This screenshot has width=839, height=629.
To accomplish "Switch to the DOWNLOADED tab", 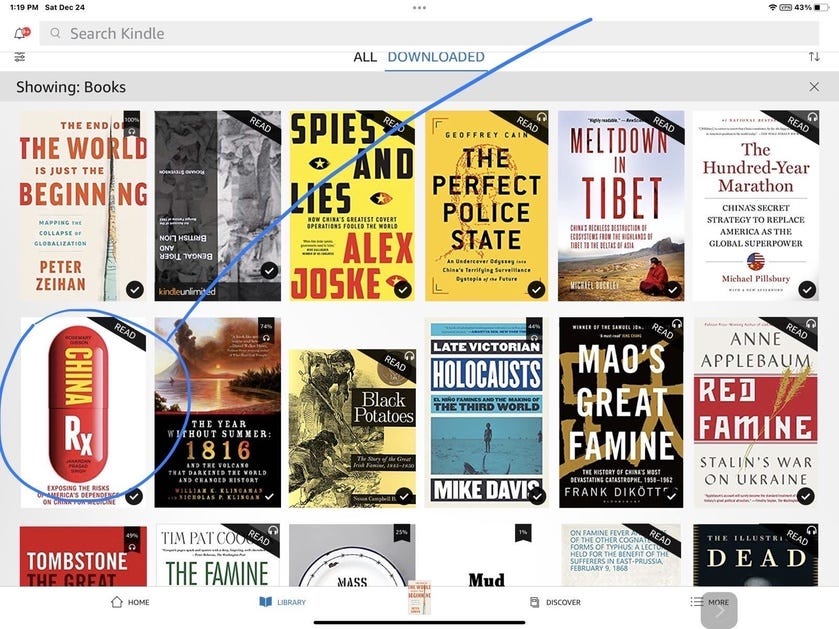I will (436, 57).
